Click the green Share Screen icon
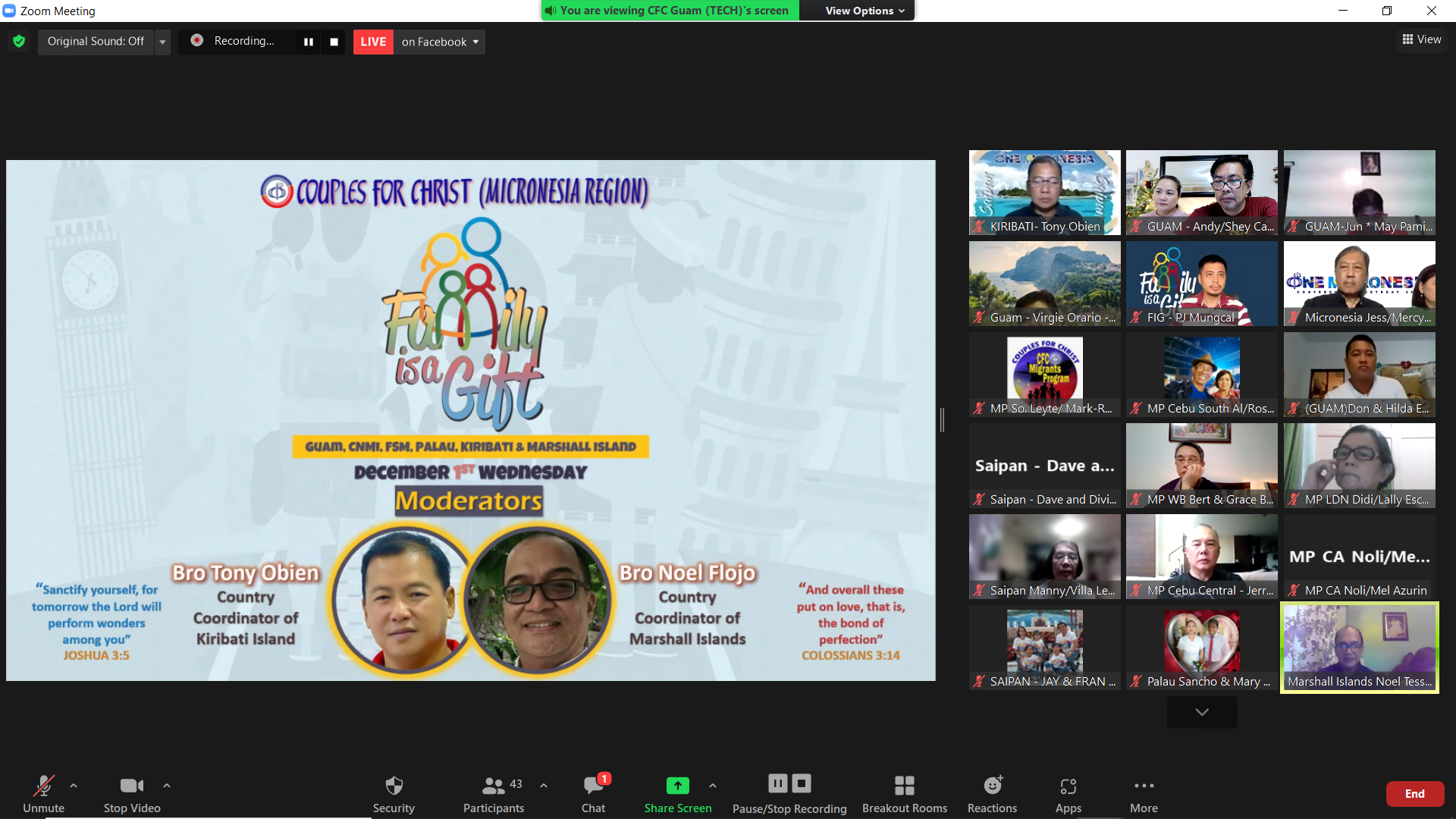The width and height of the screenshot is (1456, 819). pyautogui.click(x=678, y=786)
